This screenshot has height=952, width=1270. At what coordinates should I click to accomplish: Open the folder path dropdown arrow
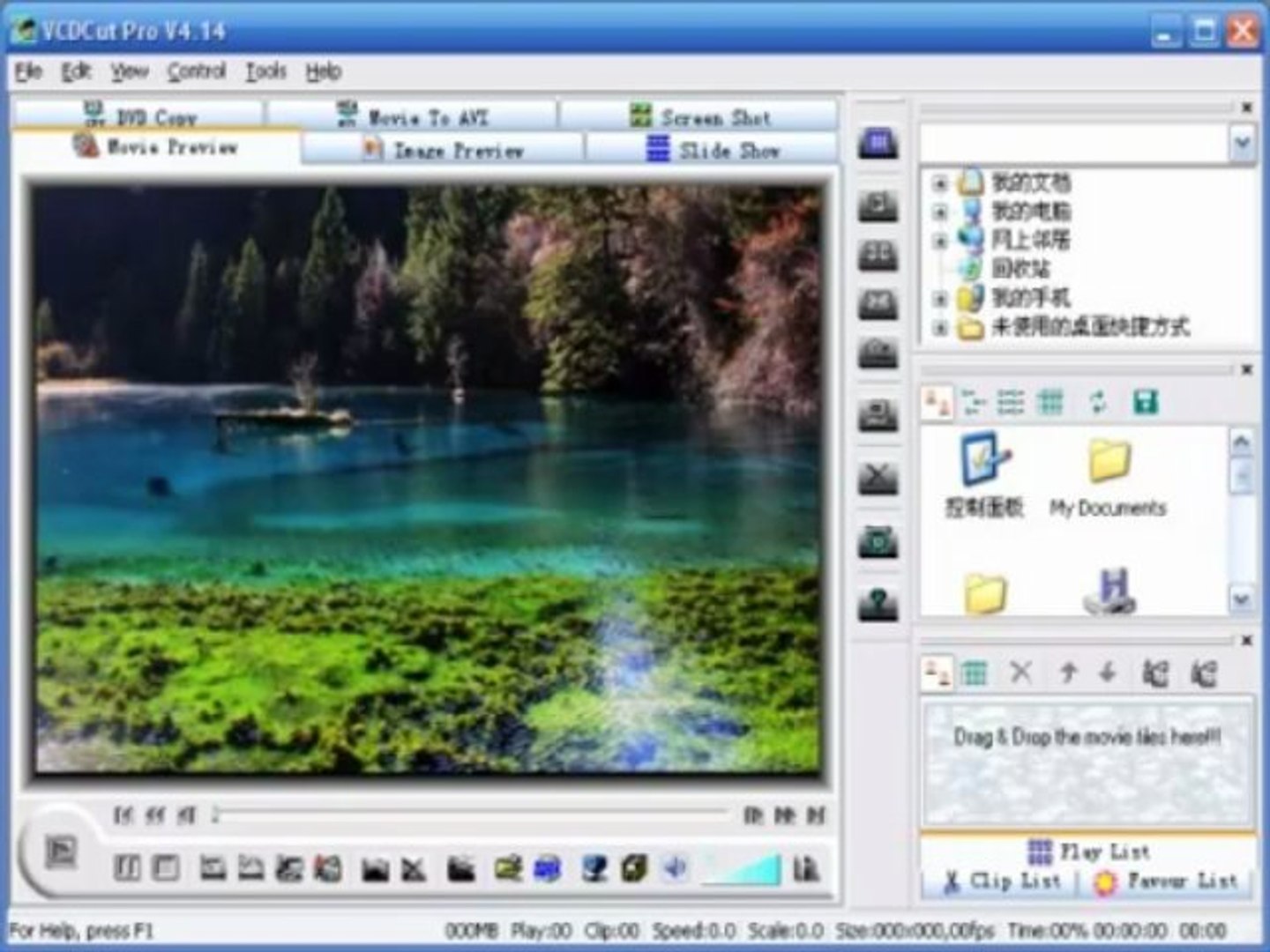1242,143
